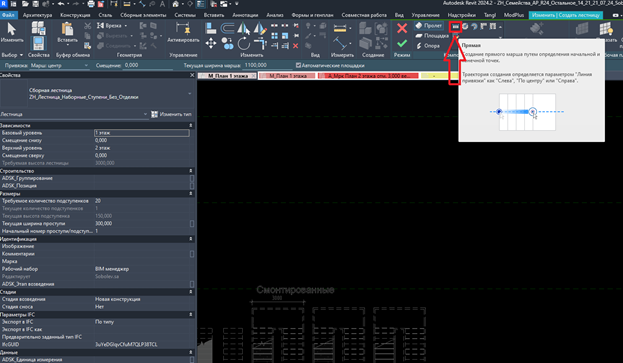Switch to the Аннотации ribbon tab
The width and height of the screenshot is (623, 363).
[x=245, y=15]
